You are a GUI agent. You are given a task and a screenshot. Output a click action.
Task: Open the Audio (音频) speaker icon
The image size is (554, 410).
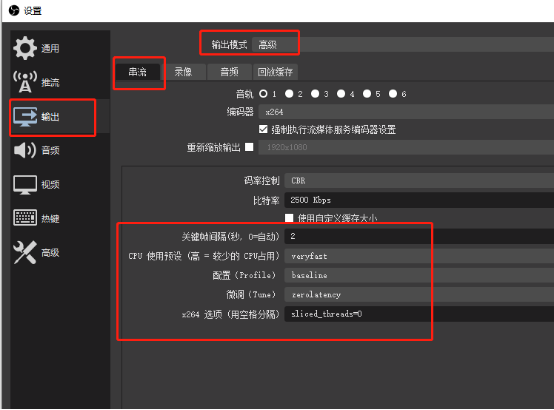point(25,150)
